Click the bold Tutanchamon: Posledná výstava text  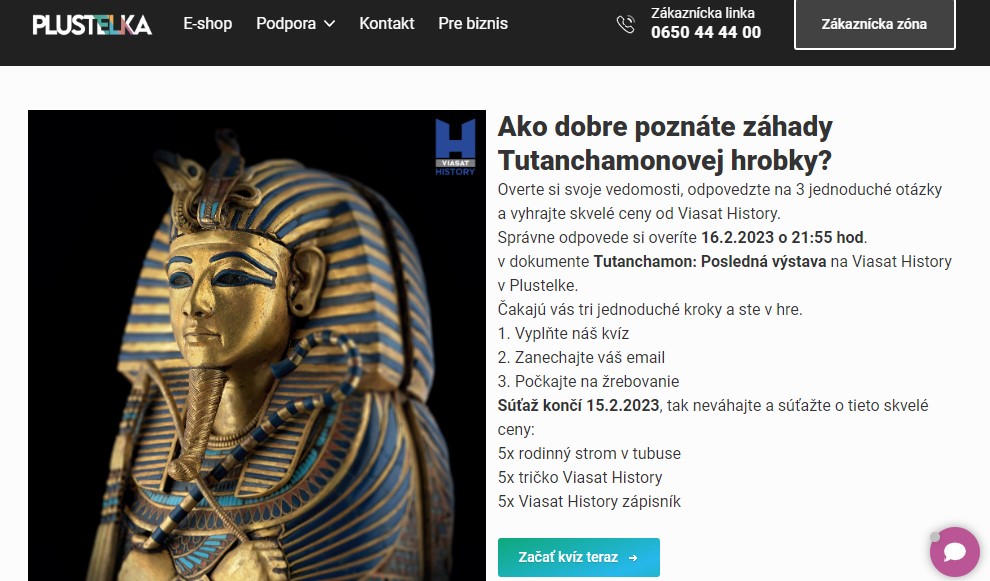click(x=710, y=261)
